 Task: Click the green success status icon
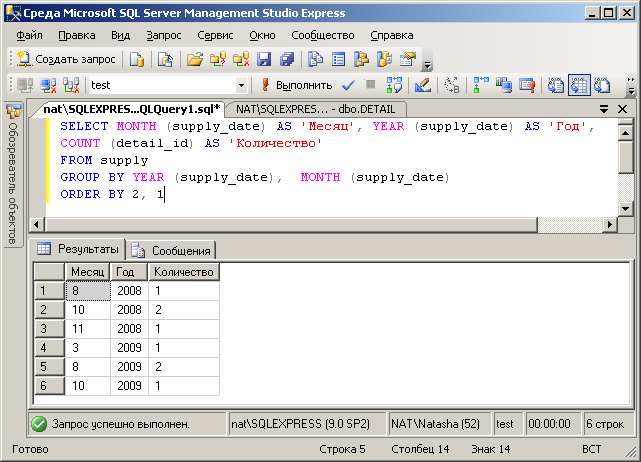[x=39, y=424]
